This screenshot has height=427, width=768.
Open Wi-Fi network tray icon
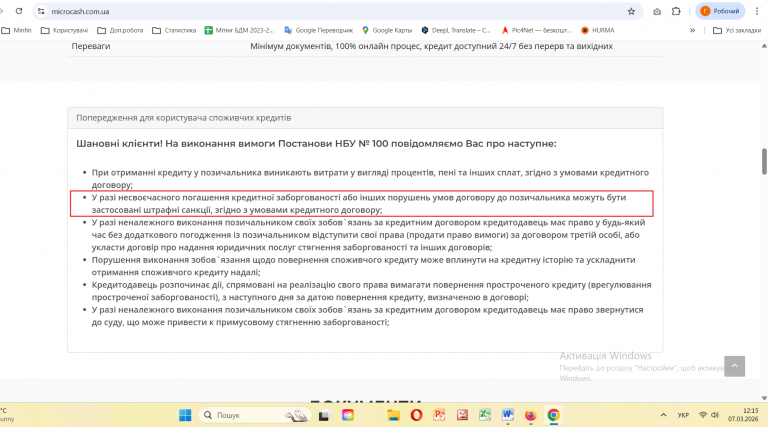click(703, 415)
